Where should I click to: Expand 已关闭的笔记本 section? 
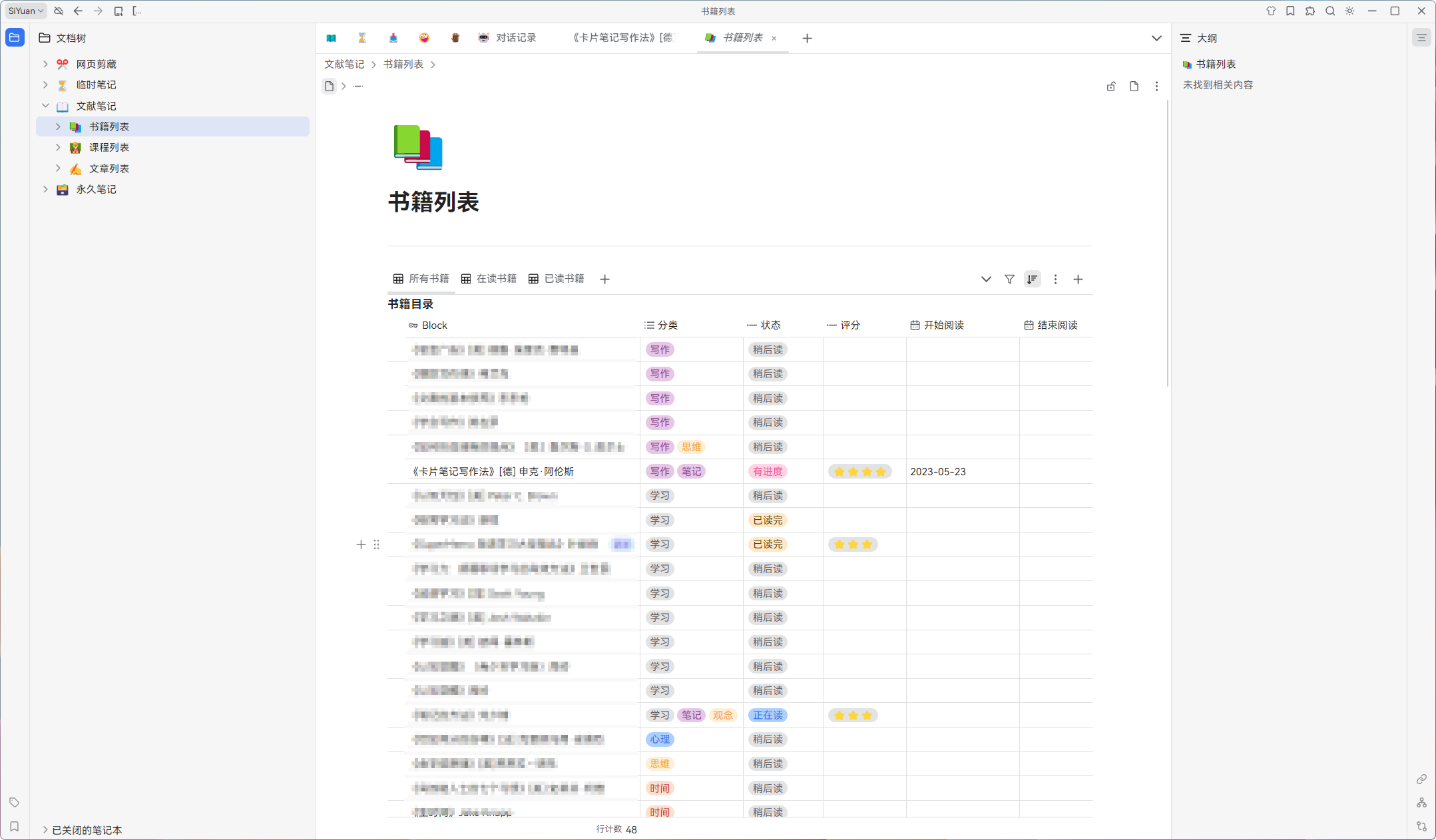(x=45, y=830)
